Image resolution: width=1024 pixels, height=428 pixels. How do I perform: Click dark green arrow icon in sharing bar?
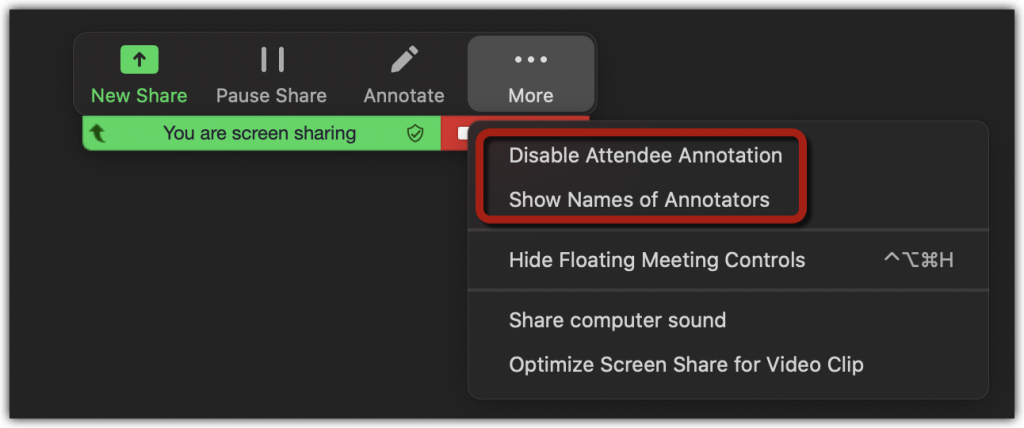(x=98, y=134)
